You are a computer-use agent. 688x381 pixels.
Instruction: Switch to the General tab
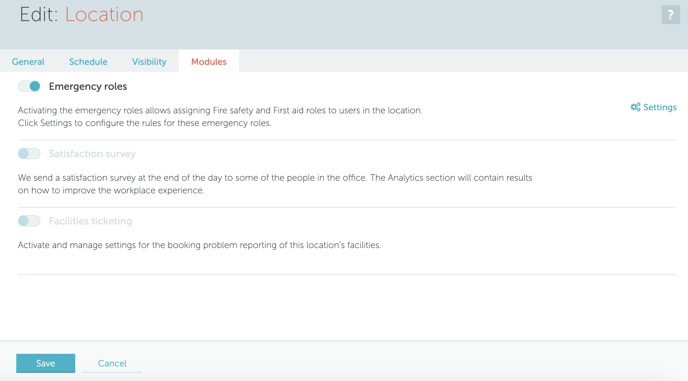[x=28, y=61]
